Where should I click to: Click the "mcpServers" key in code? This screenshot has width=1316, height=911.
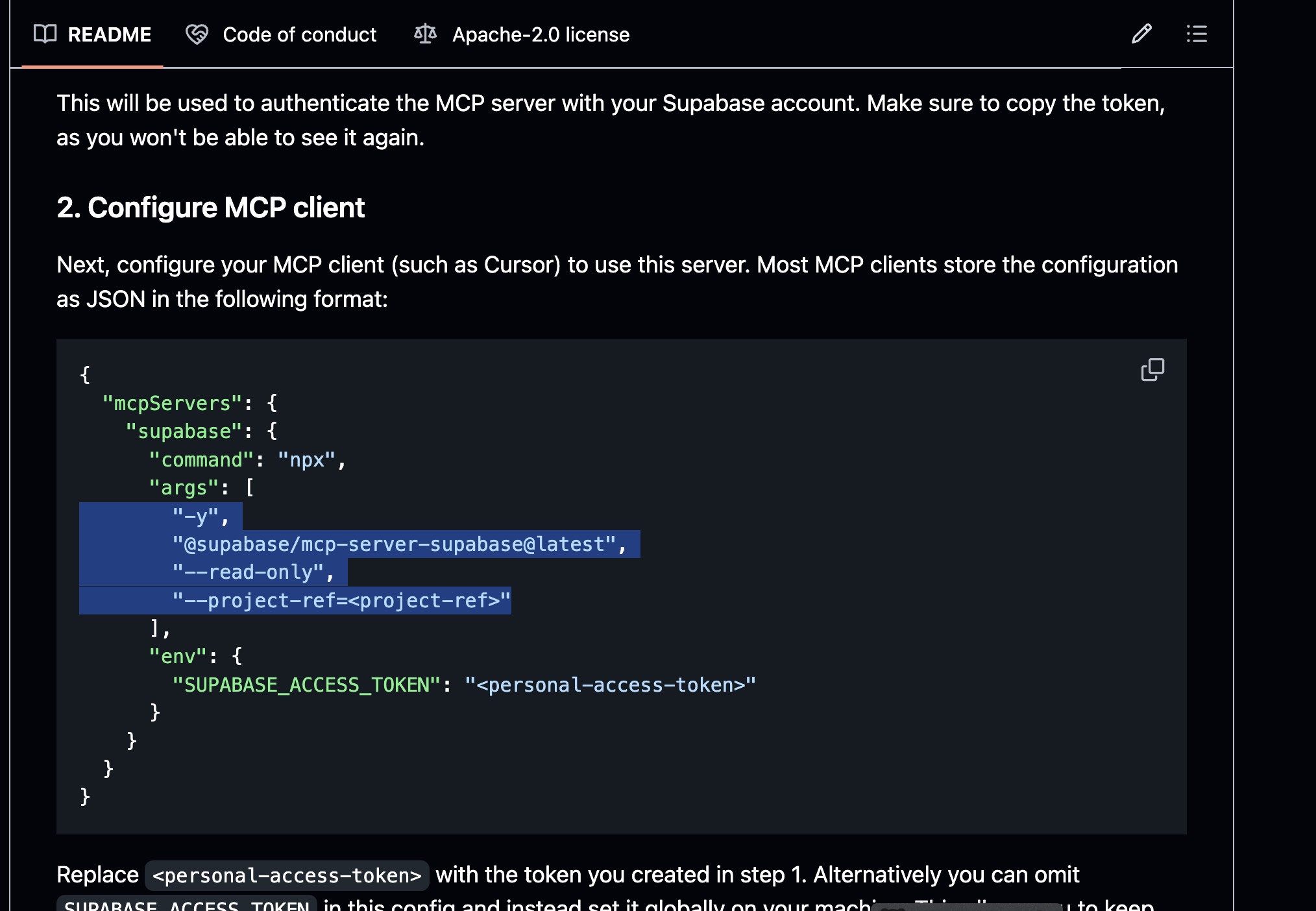172,404
